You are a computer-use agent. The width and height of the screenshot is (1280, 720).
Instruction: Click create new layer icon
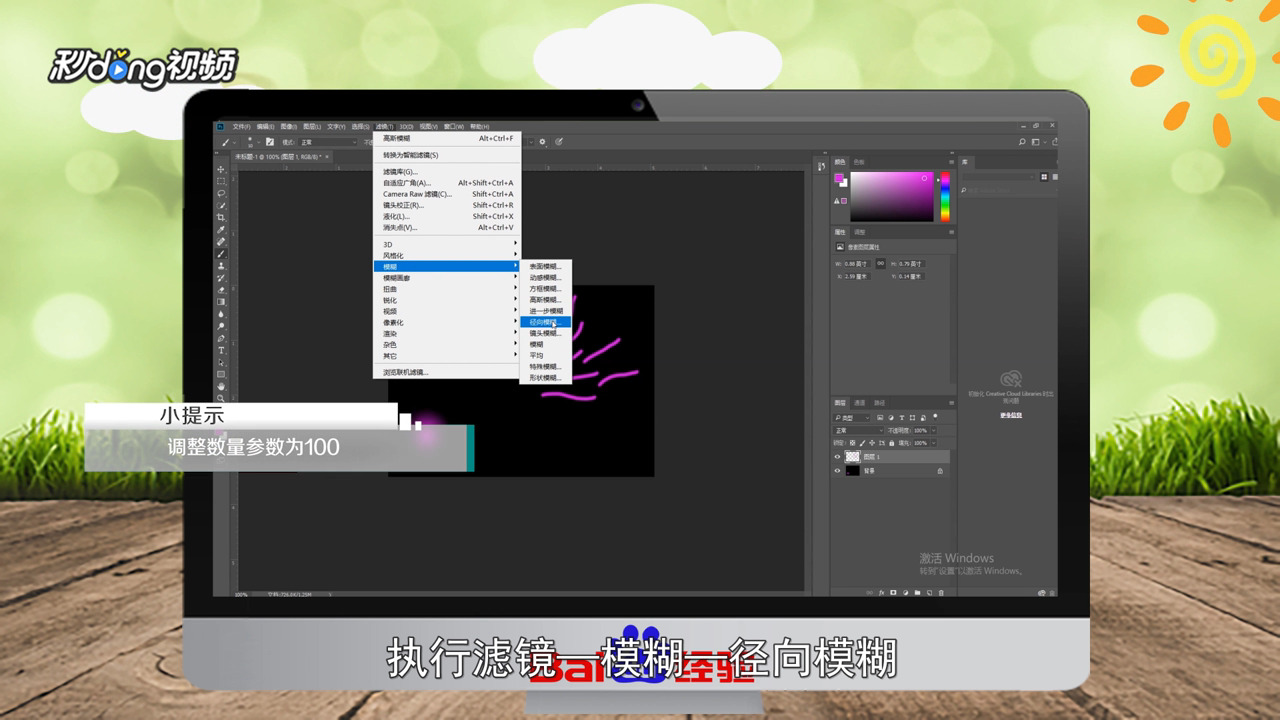[x=929, y=592]
